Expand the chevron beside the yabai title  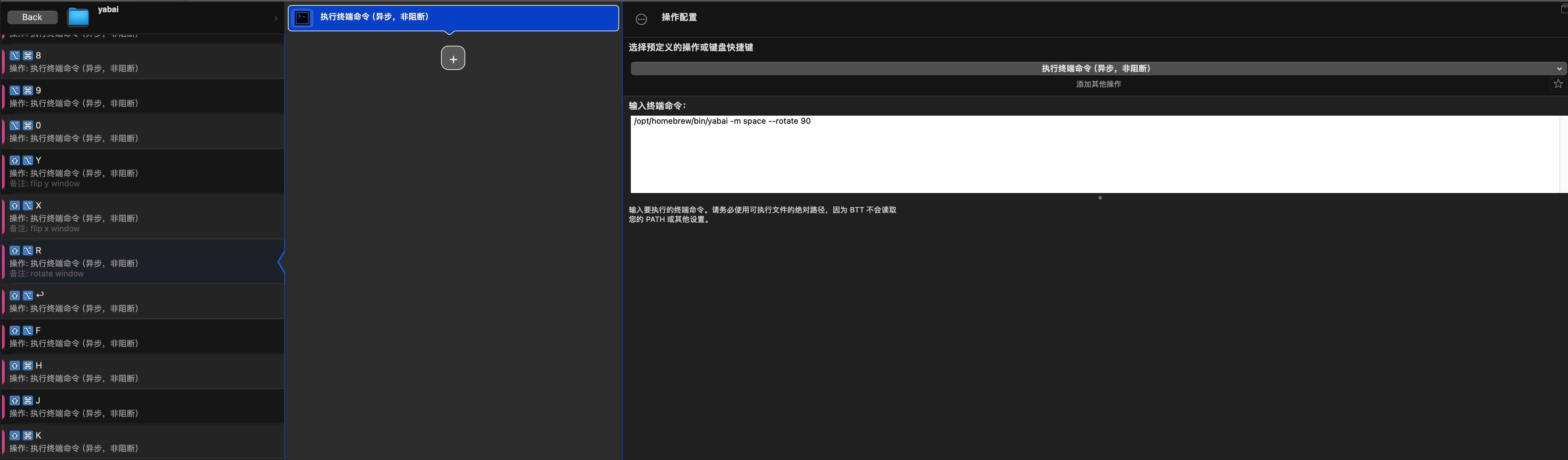pyautogui.click(x=276, y=18)
